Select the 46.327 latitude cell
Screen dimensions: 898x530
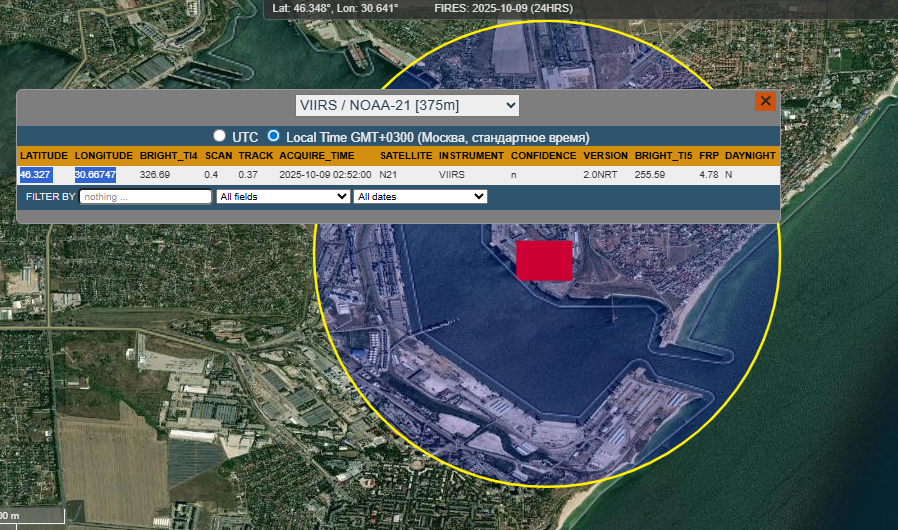36,175
